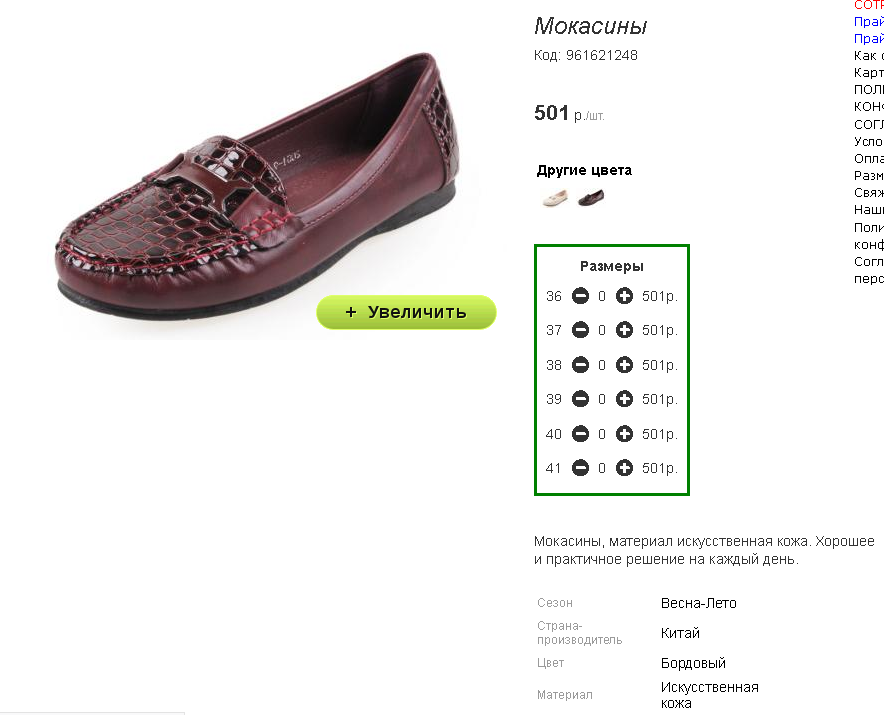Decrease quantity for size 40
The height and width of the screenshot is (715, 884).
580,434
